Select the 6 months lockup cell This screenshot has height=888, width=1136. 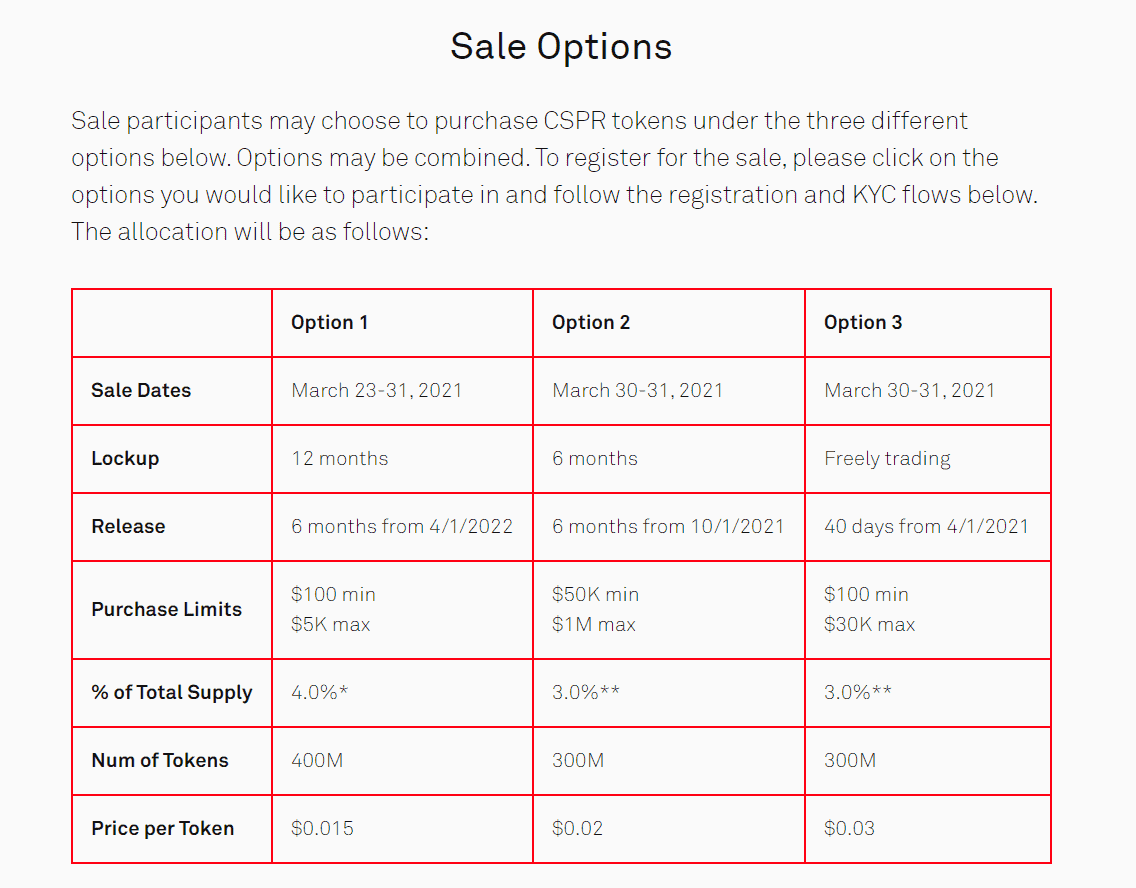click(595, 459)
